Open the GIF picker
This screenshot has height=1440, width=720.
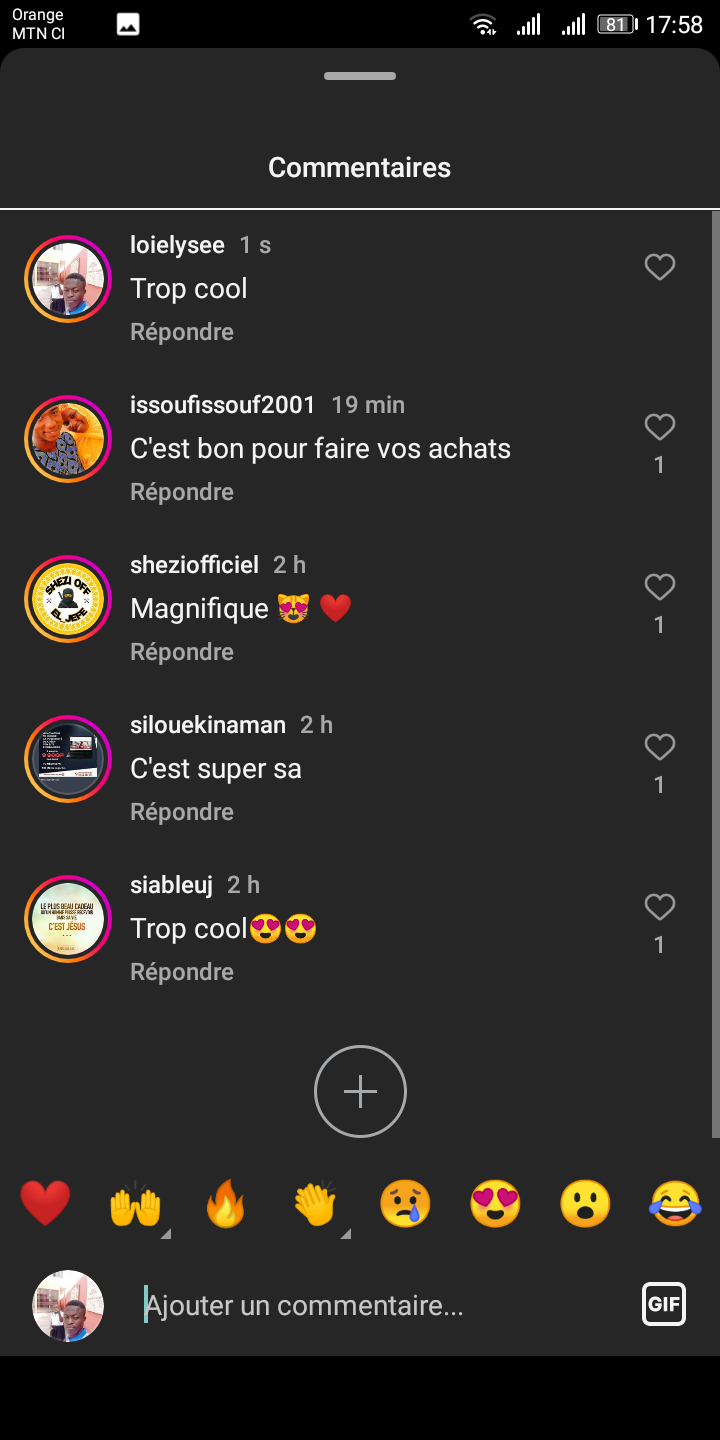pyautogui.click(x=664, y=1304)
